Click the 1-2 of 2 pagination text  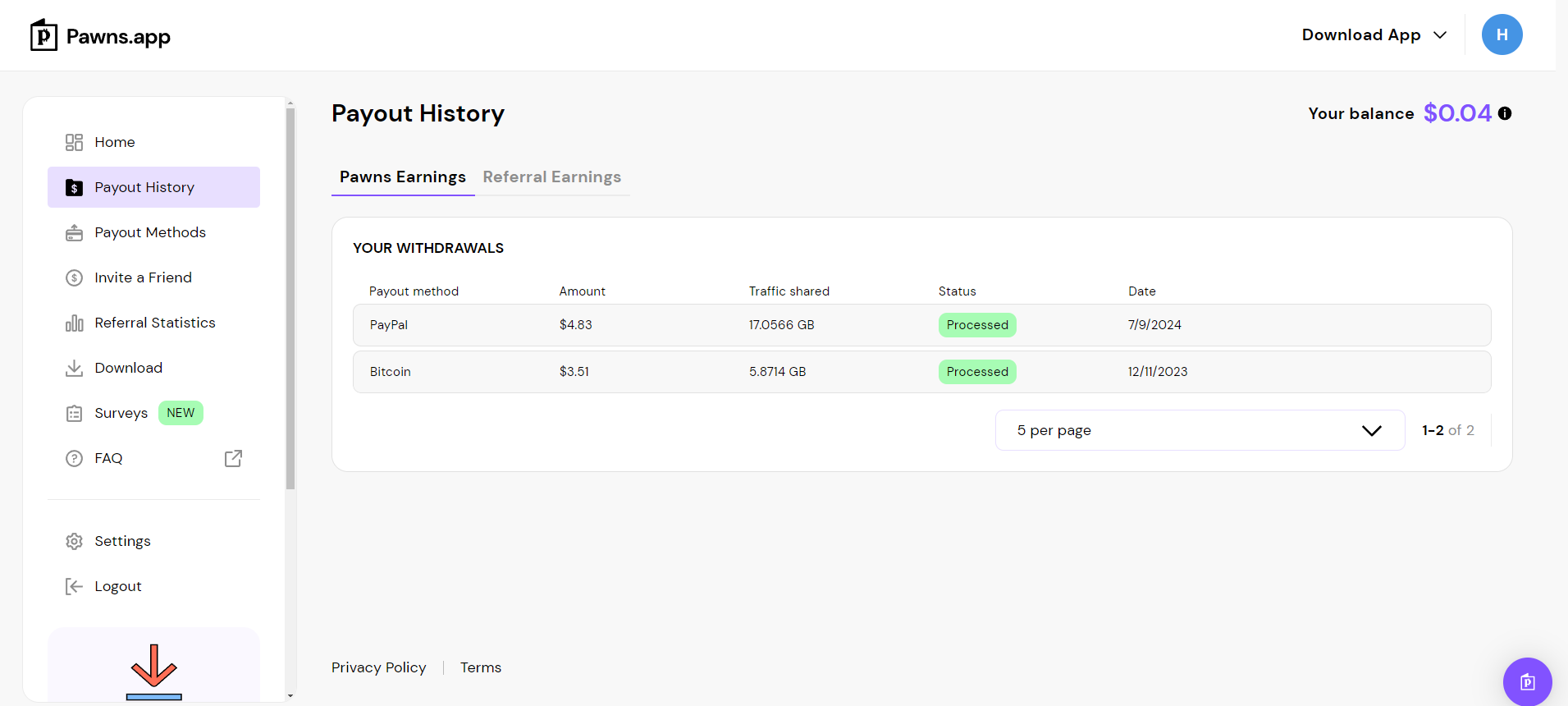point(1448,430)
